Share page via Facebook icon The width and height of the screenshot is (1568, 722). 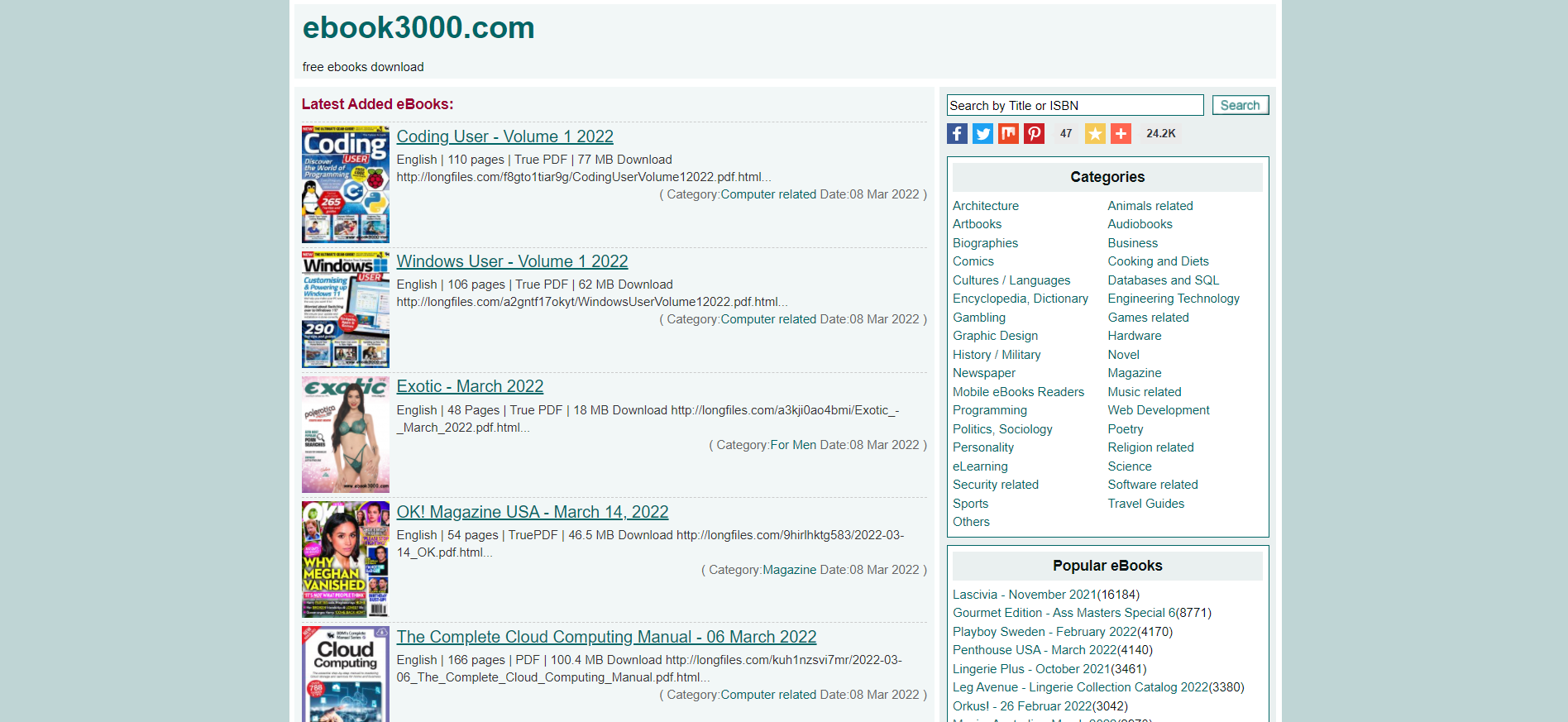click(x=957, y=133)
